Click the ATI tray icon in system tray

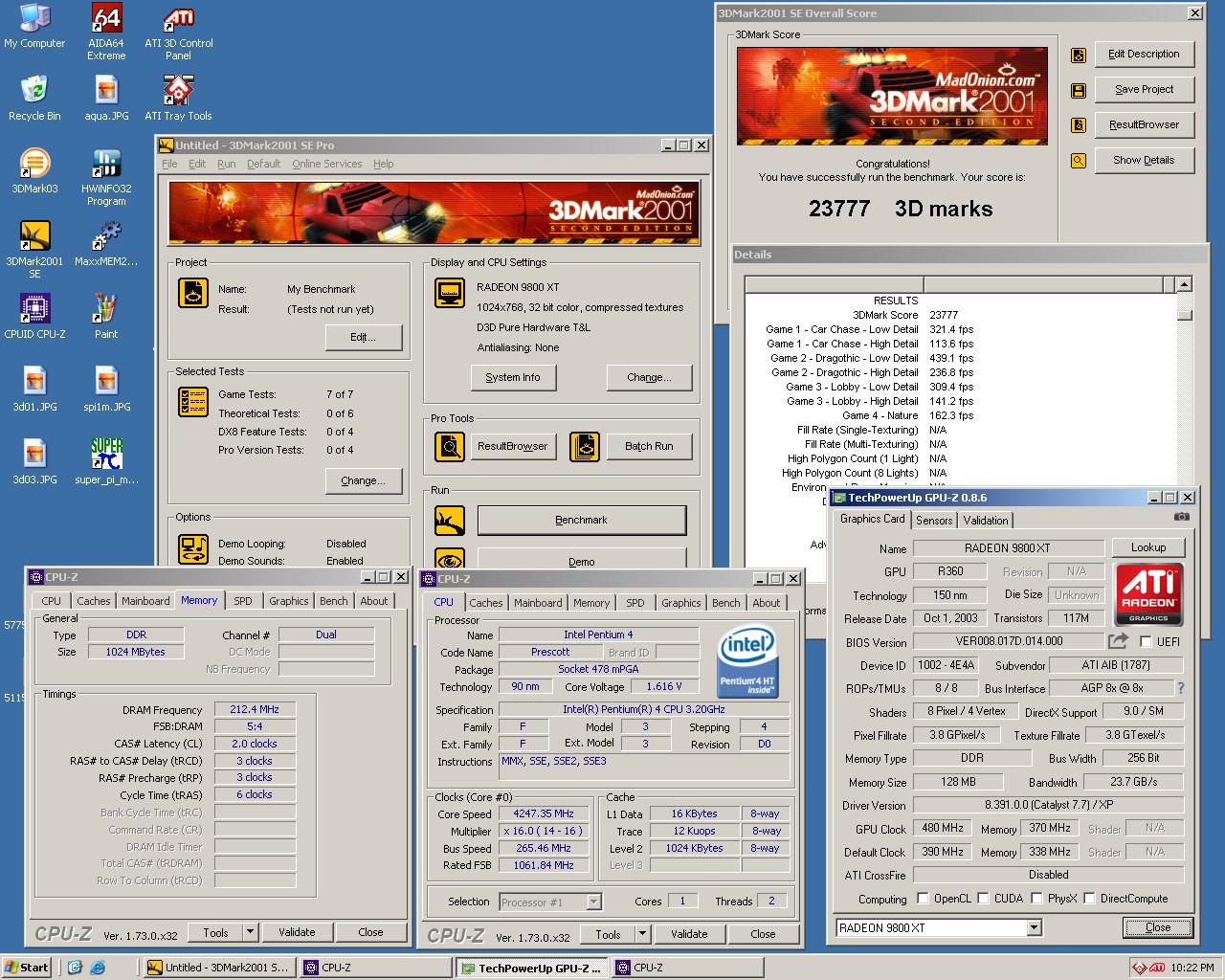pos(1157,968)
